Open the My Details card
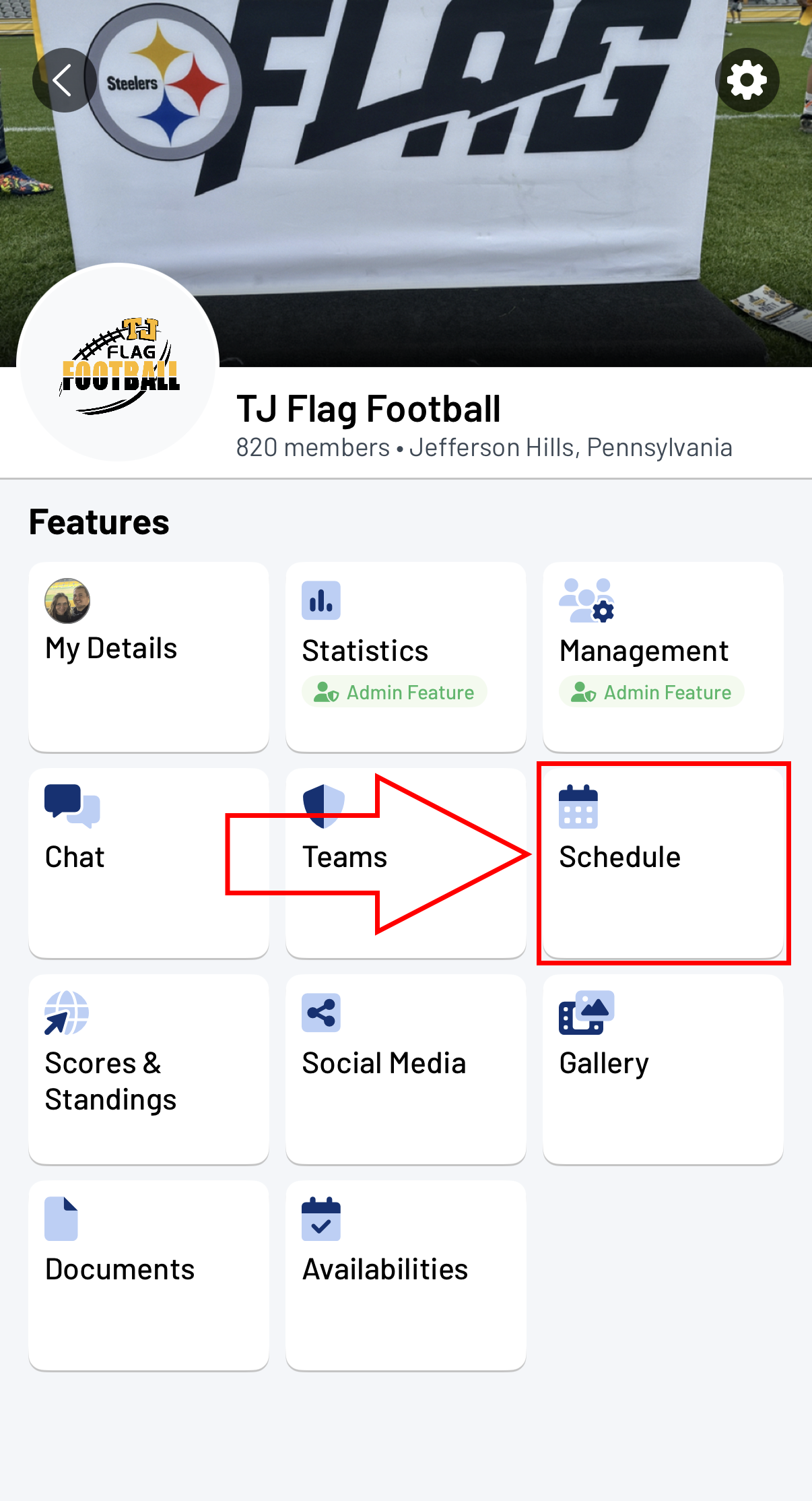 (x=149, y=657)
